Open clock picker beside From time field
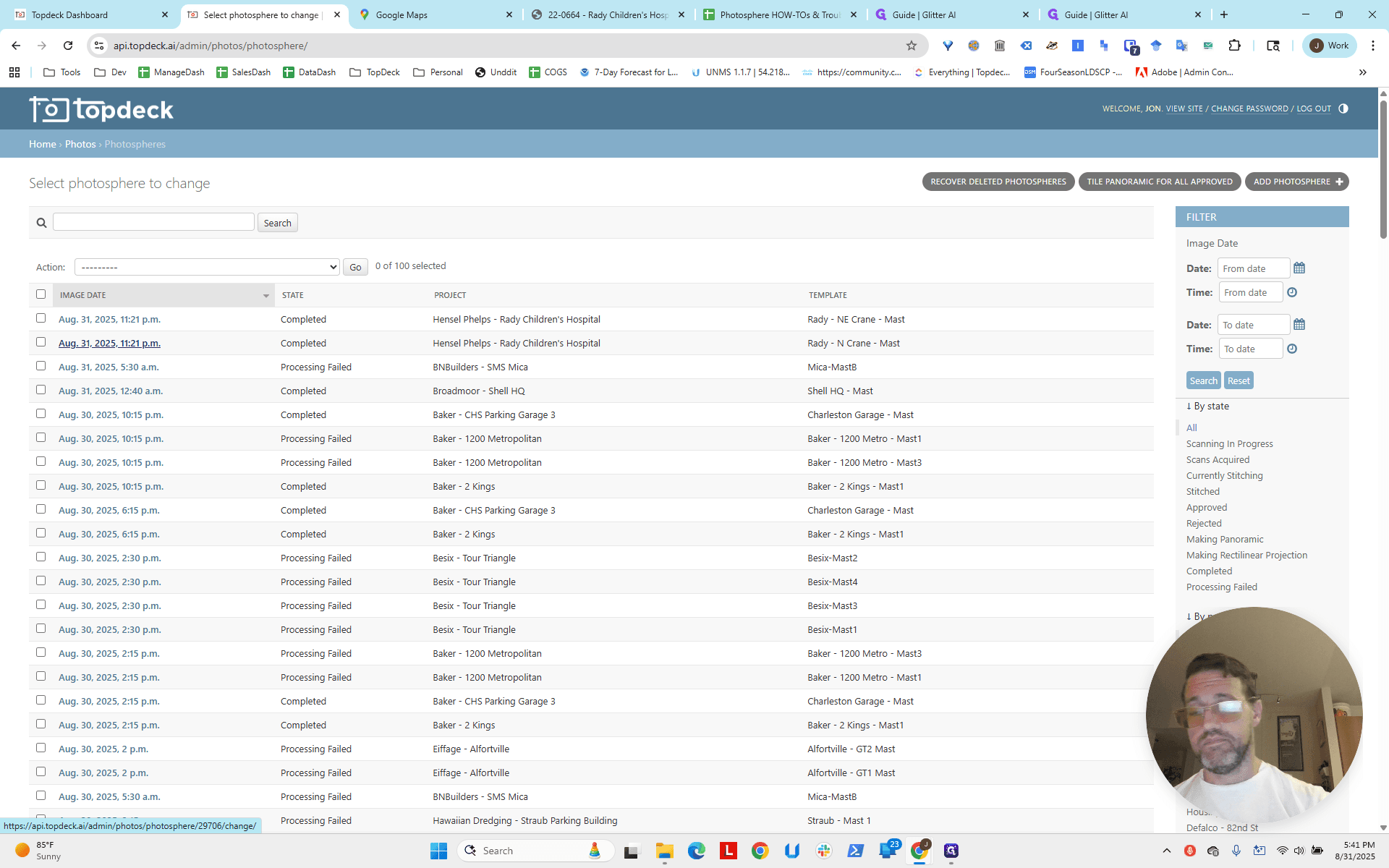1389x868 pixels. pos(1292,292)
